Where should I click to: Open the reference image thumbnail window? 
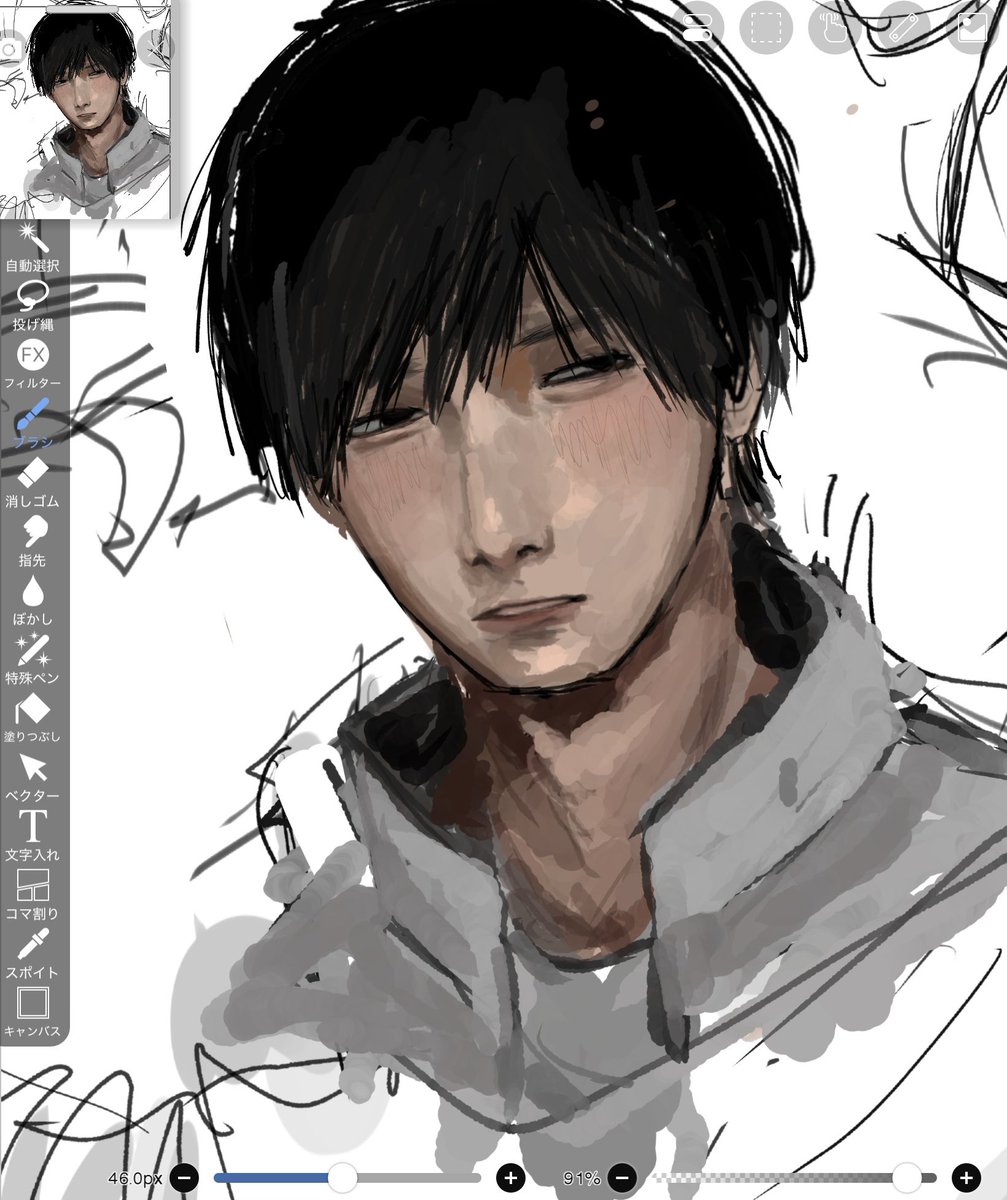(87, 111)
